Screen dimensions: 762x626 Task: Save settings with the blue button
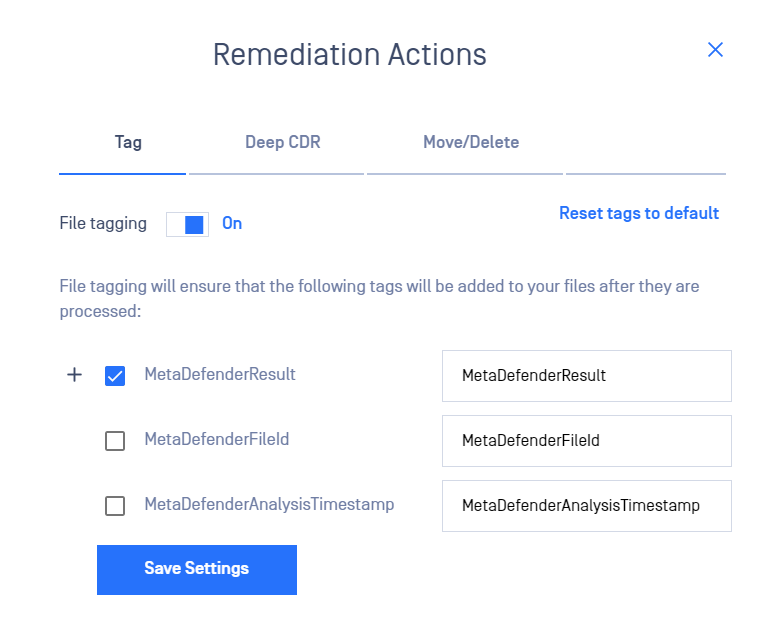click(x=197, y=570)
